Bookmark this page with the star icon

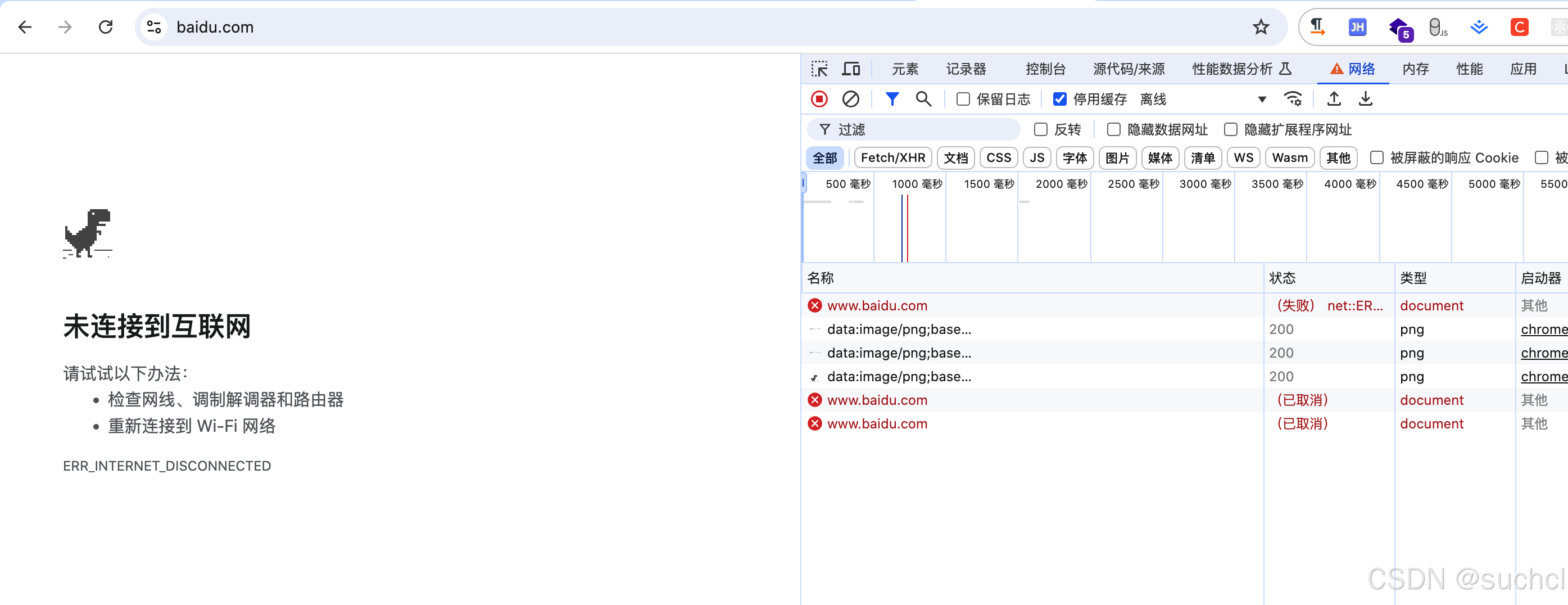point(1261,27)
